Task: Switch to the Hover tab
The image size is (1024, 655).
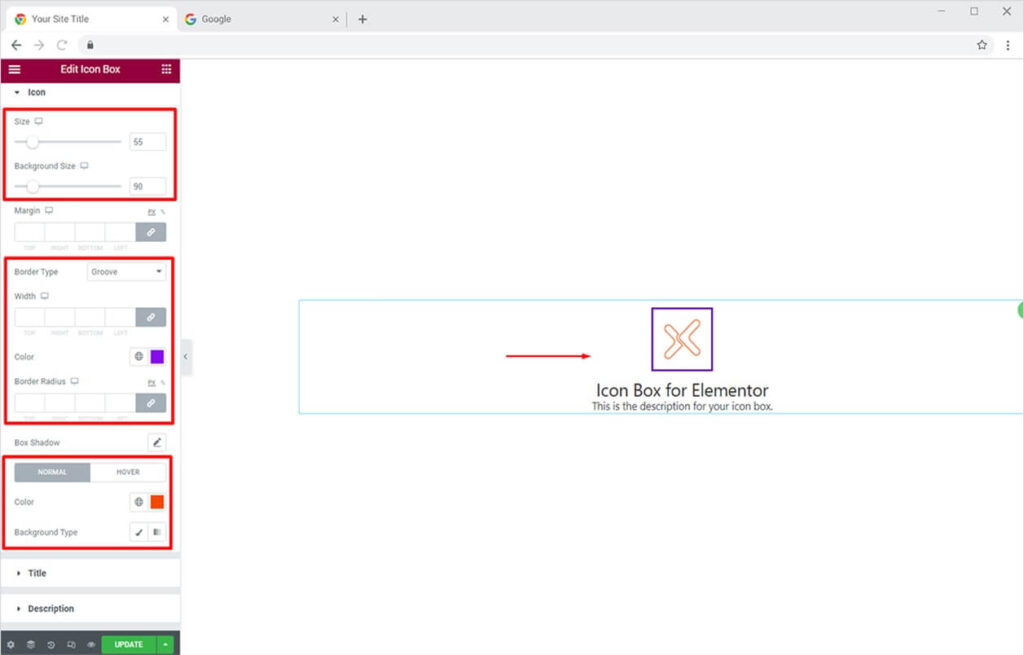Action: [x=128, y=472]
